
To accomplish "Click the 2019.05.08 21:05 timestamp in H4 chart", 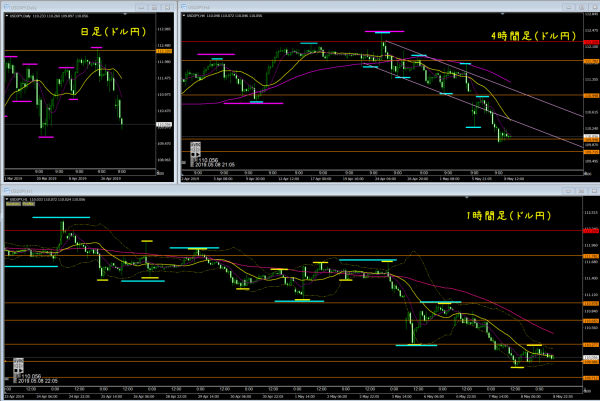I will pyautogui.click(x=215, y=165).
